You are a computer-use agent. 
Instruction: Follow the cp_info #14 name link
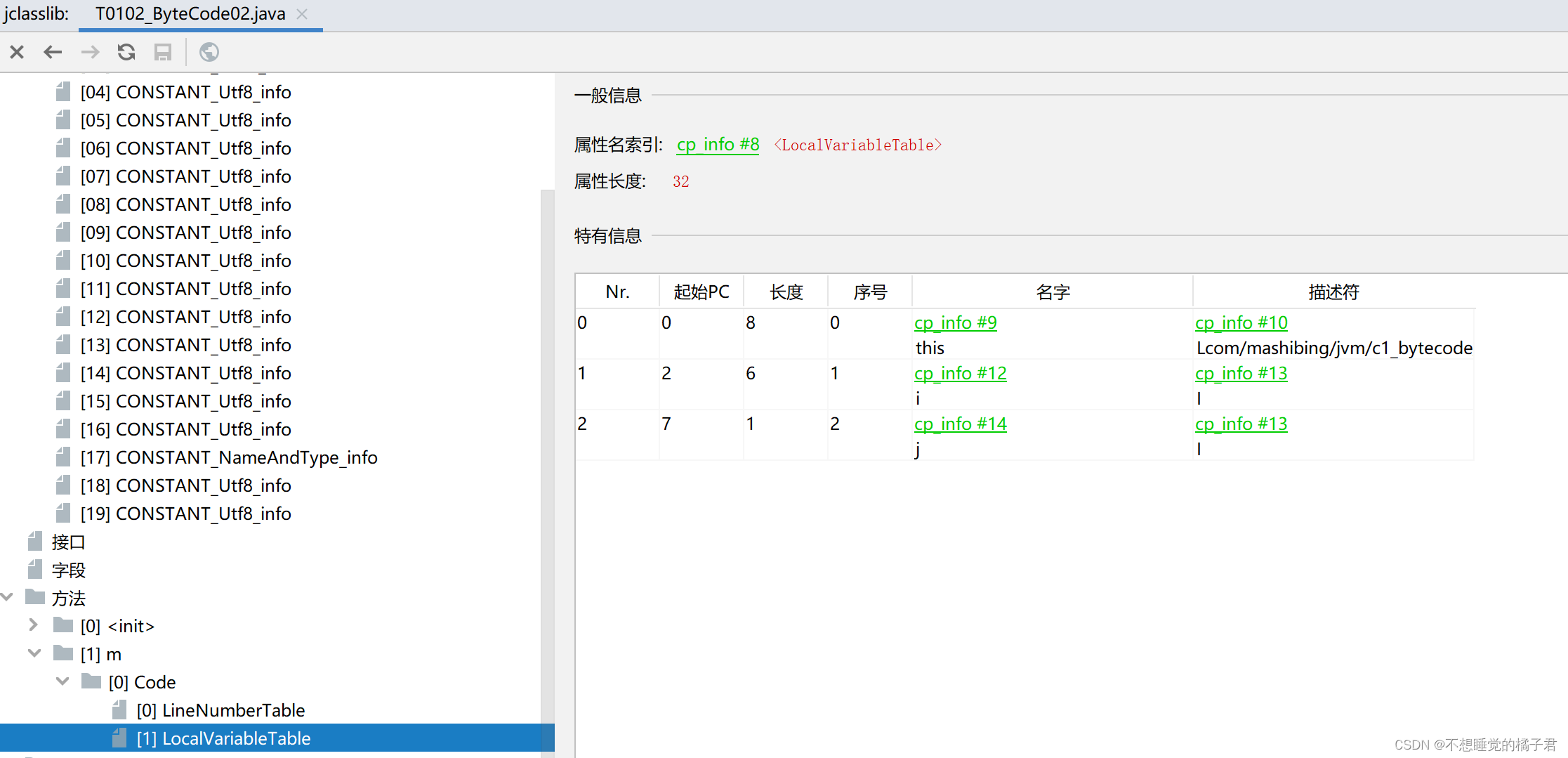coord(961,424)
